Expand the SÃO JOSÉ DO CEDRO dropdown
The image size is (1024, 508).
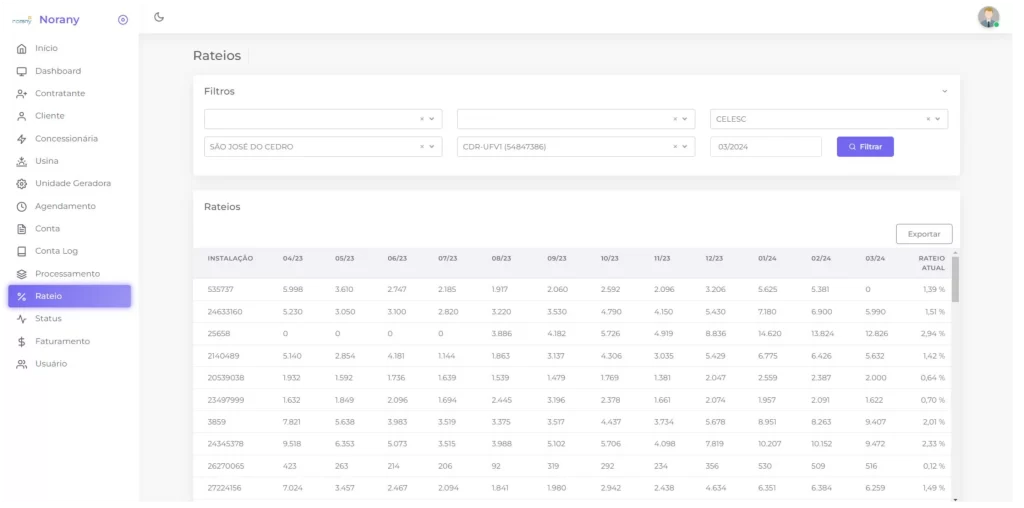click(431, 147)
